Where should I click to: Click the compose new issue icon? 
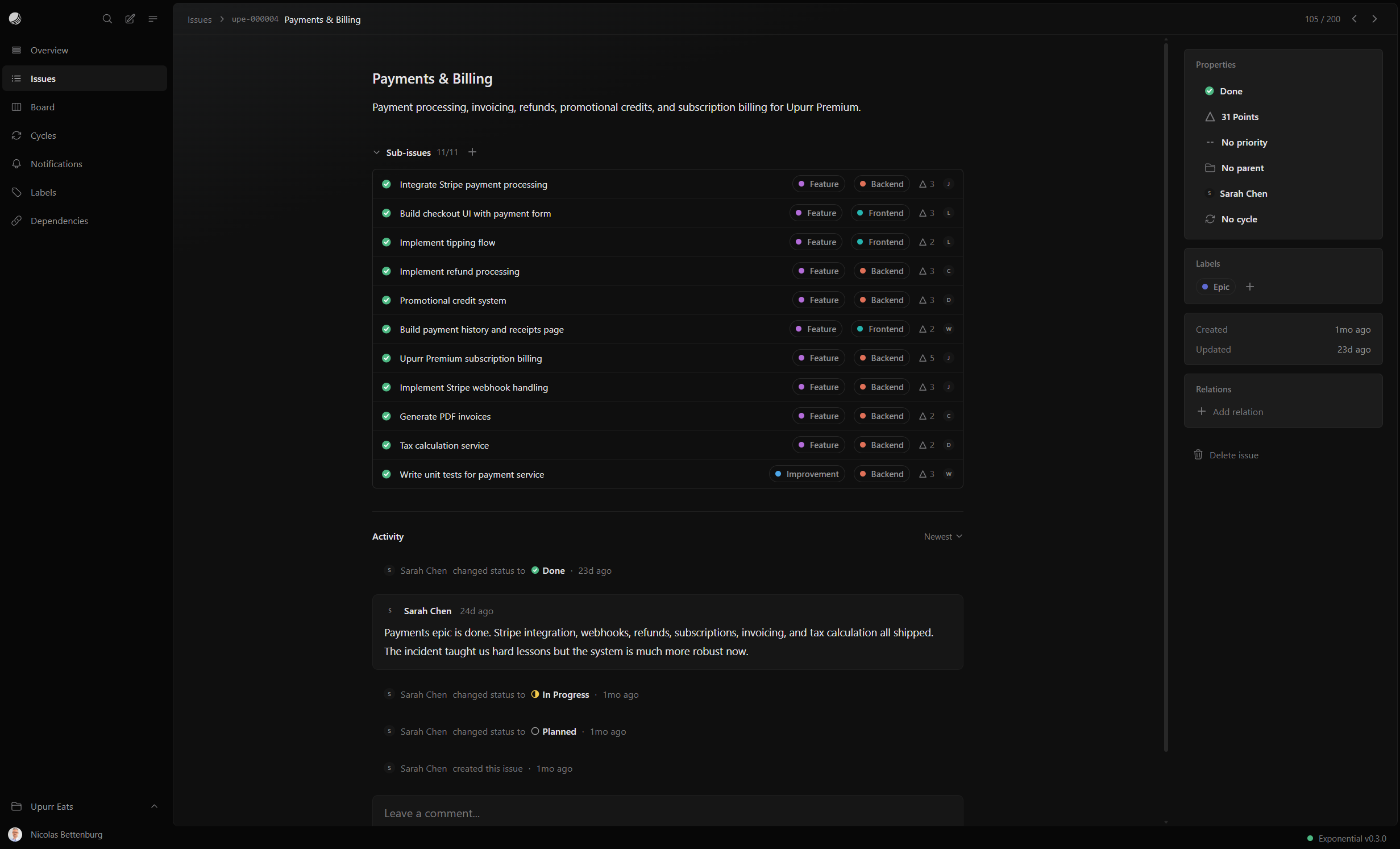[x=130, y=19]
